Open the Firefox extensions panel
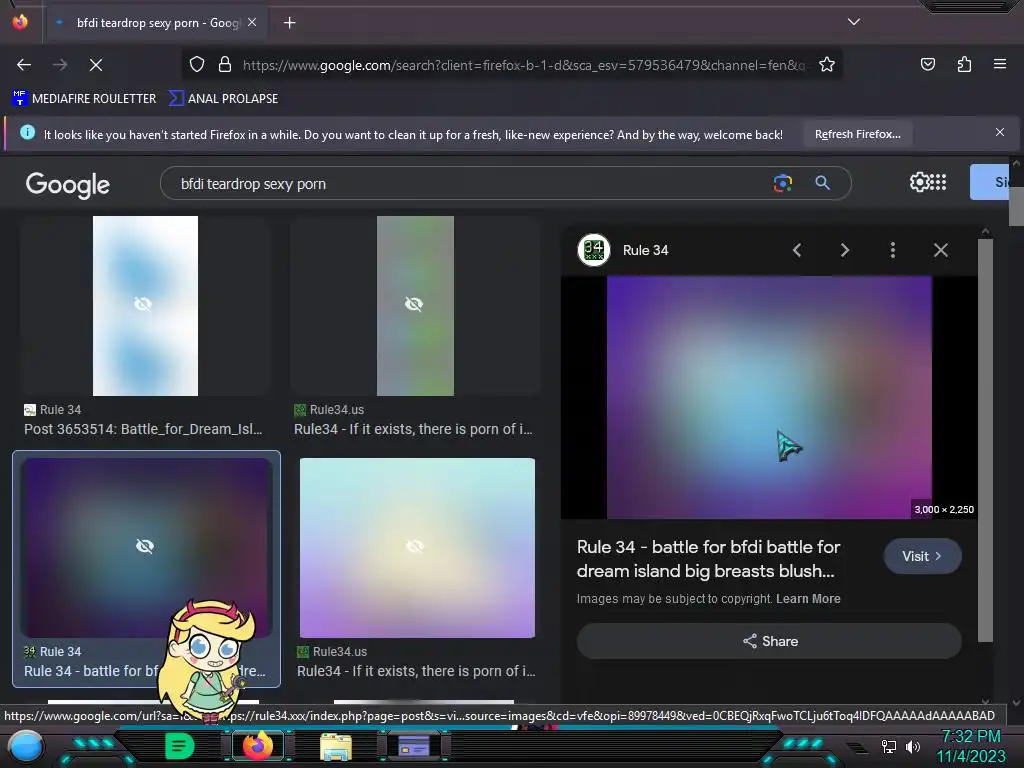 pos(964,64)
